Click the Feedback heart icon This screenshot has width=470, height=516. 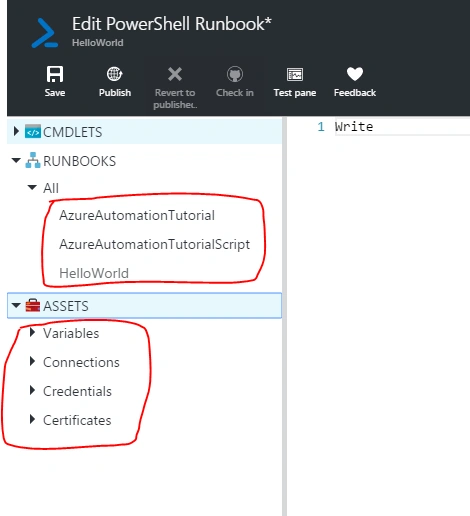pos(355,74)
